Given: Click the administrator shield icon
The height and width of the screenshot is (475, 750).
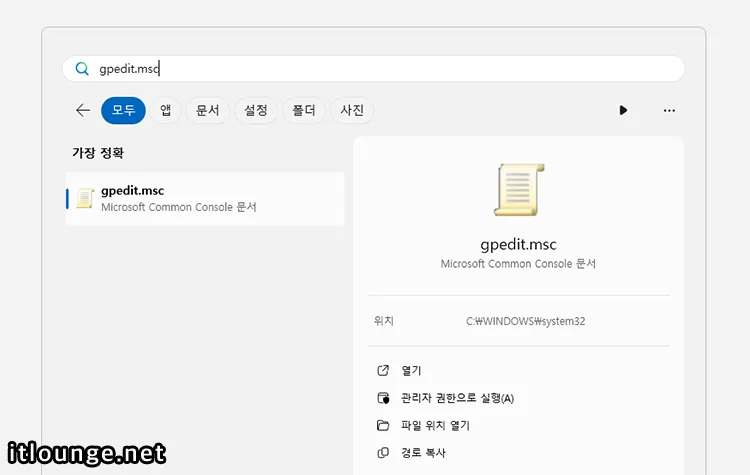Looking at the screenshot, I should 383,398.
